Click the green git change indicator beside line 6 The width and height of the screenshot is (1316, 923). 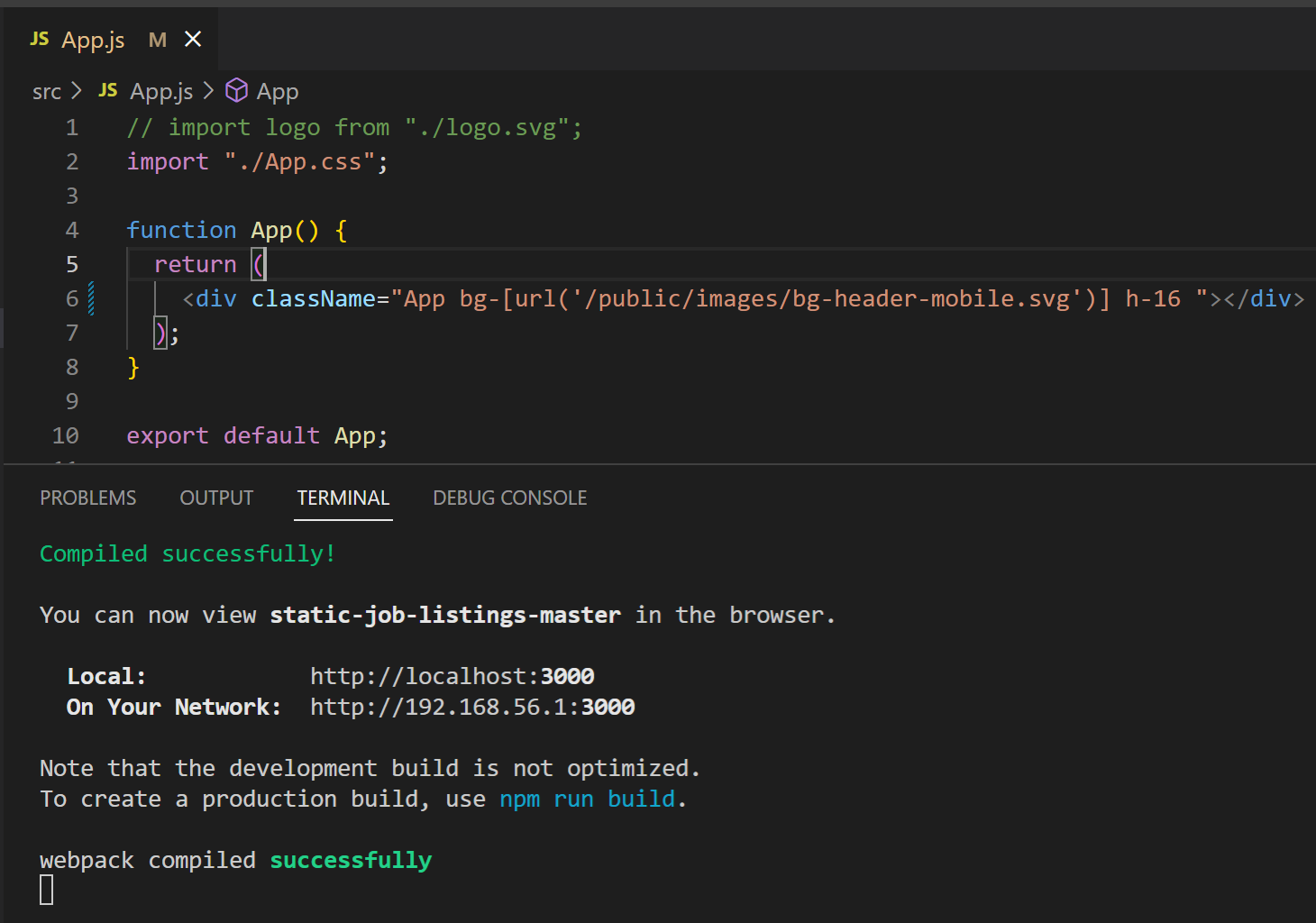91,297
